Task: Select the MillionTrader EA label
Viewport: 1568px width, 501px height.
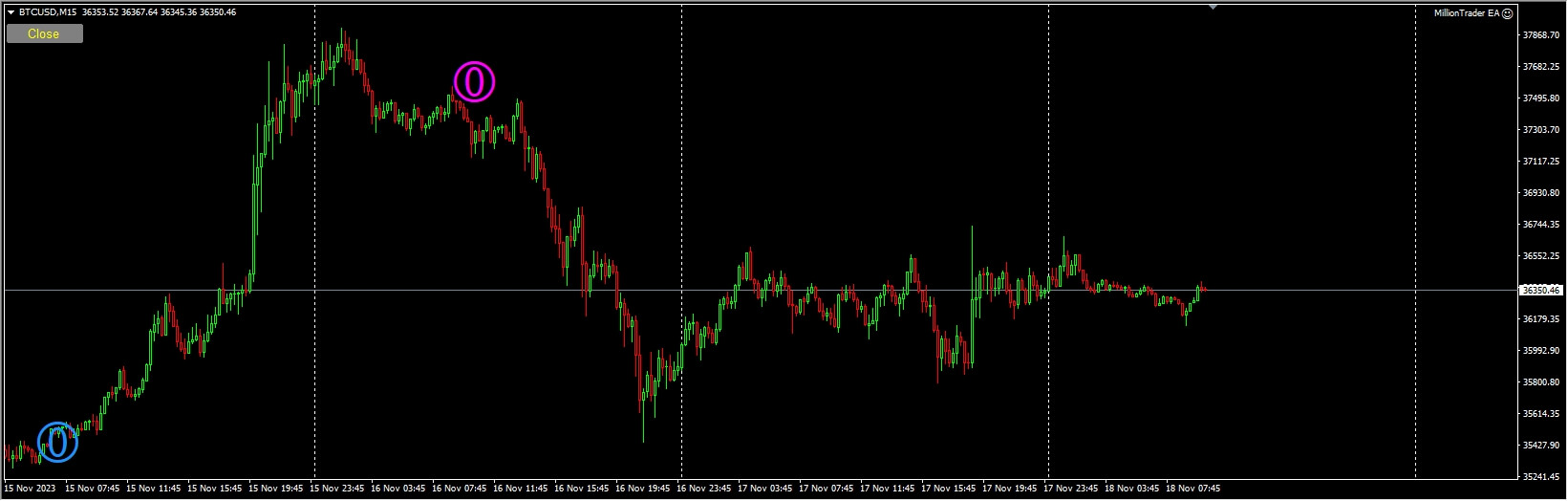Action: tap(1467, 13)
